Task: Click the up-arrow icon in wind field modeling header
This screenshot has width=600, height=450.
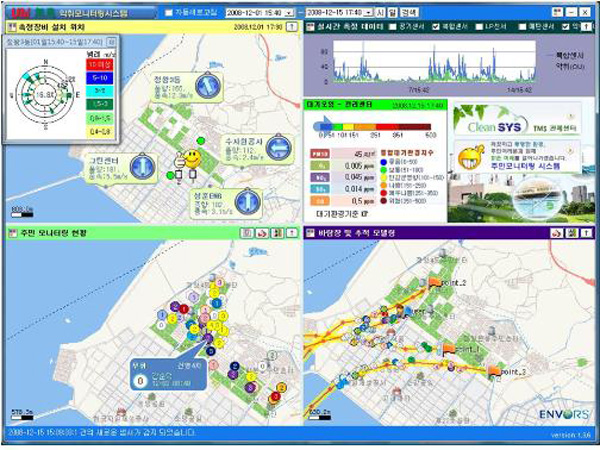Action: [586, 233]
